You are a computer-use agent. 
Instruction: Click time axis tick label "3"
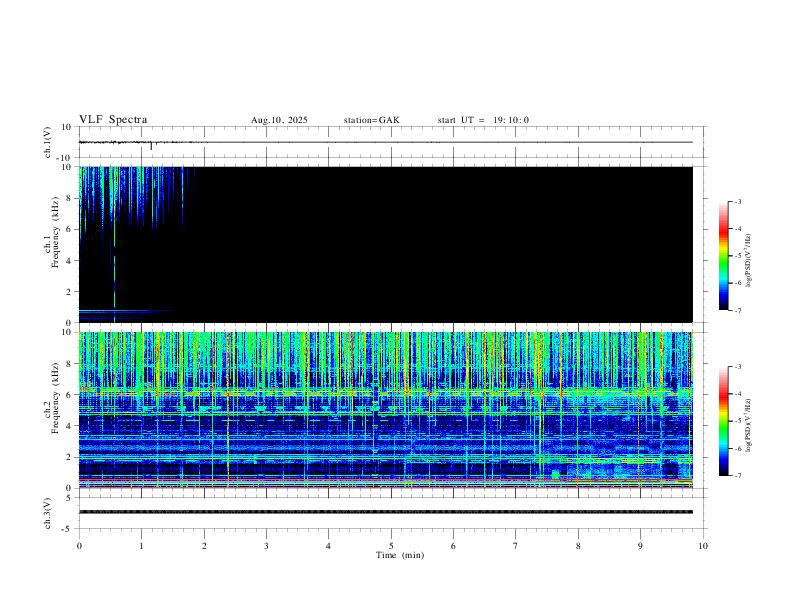pos(266,546)
